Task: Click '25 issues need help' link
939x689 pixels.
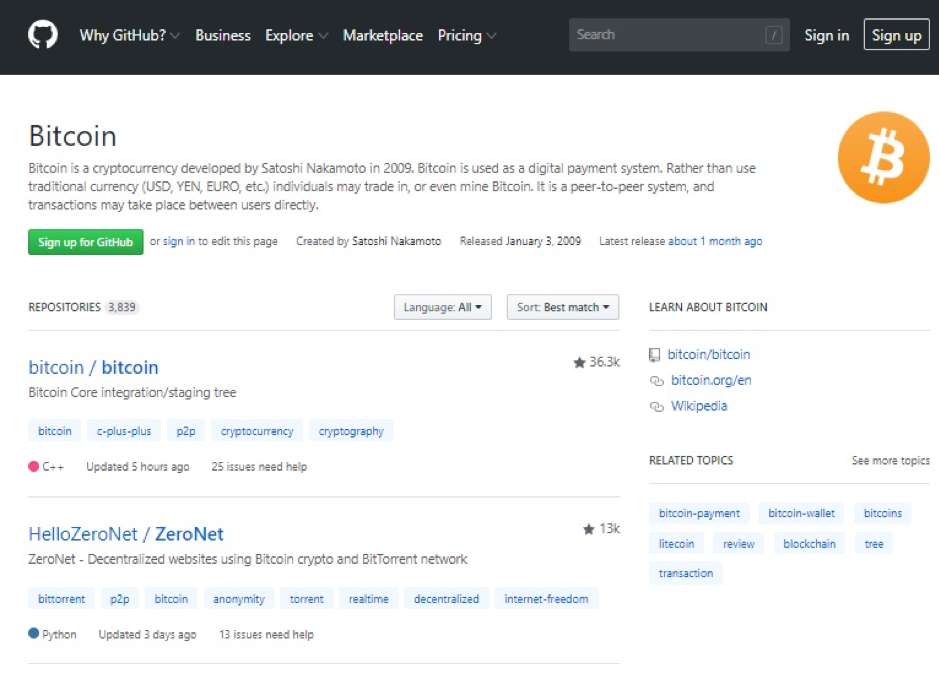Action: pos(259,467)
